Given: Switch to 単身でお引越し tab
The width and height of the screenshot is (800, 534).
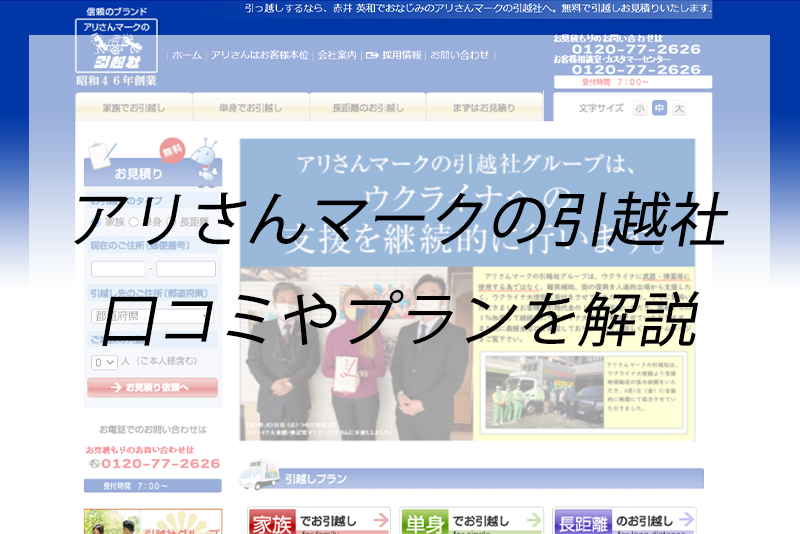Looking at the screenshot, I should coord(251,107).
